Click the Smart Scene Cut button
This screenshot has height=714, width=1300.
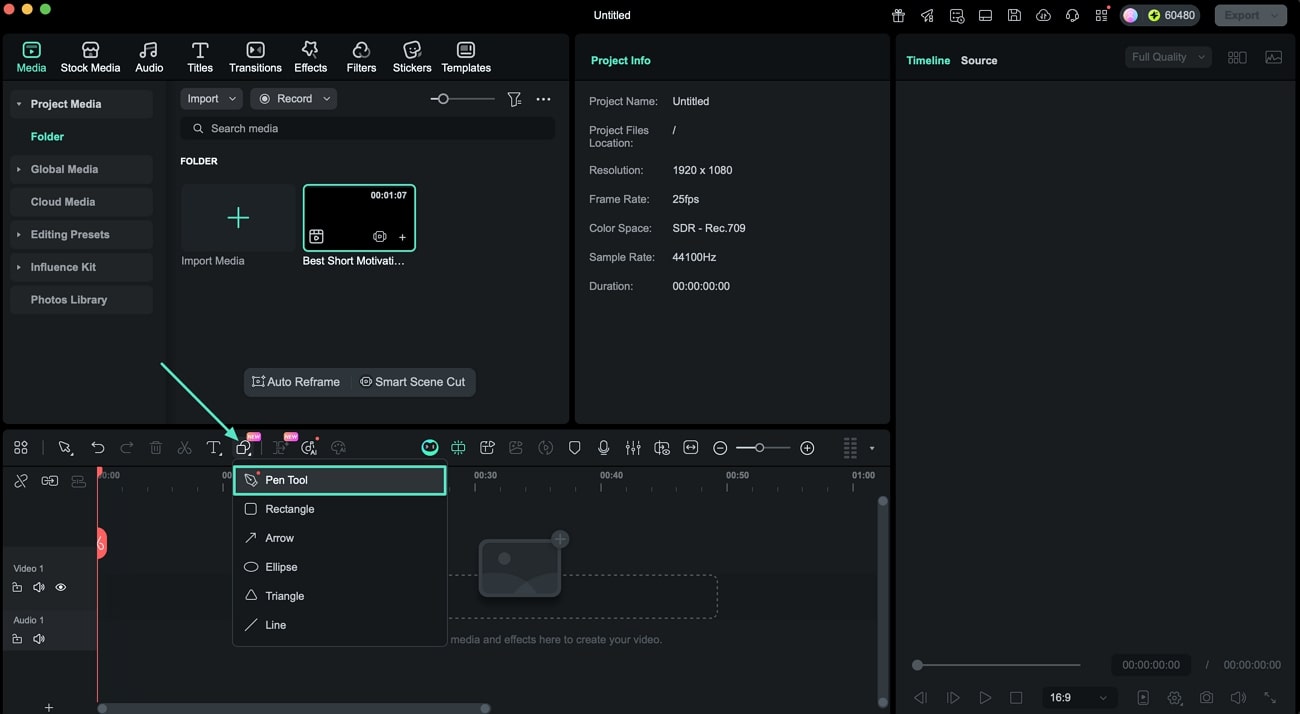(413, 382)
